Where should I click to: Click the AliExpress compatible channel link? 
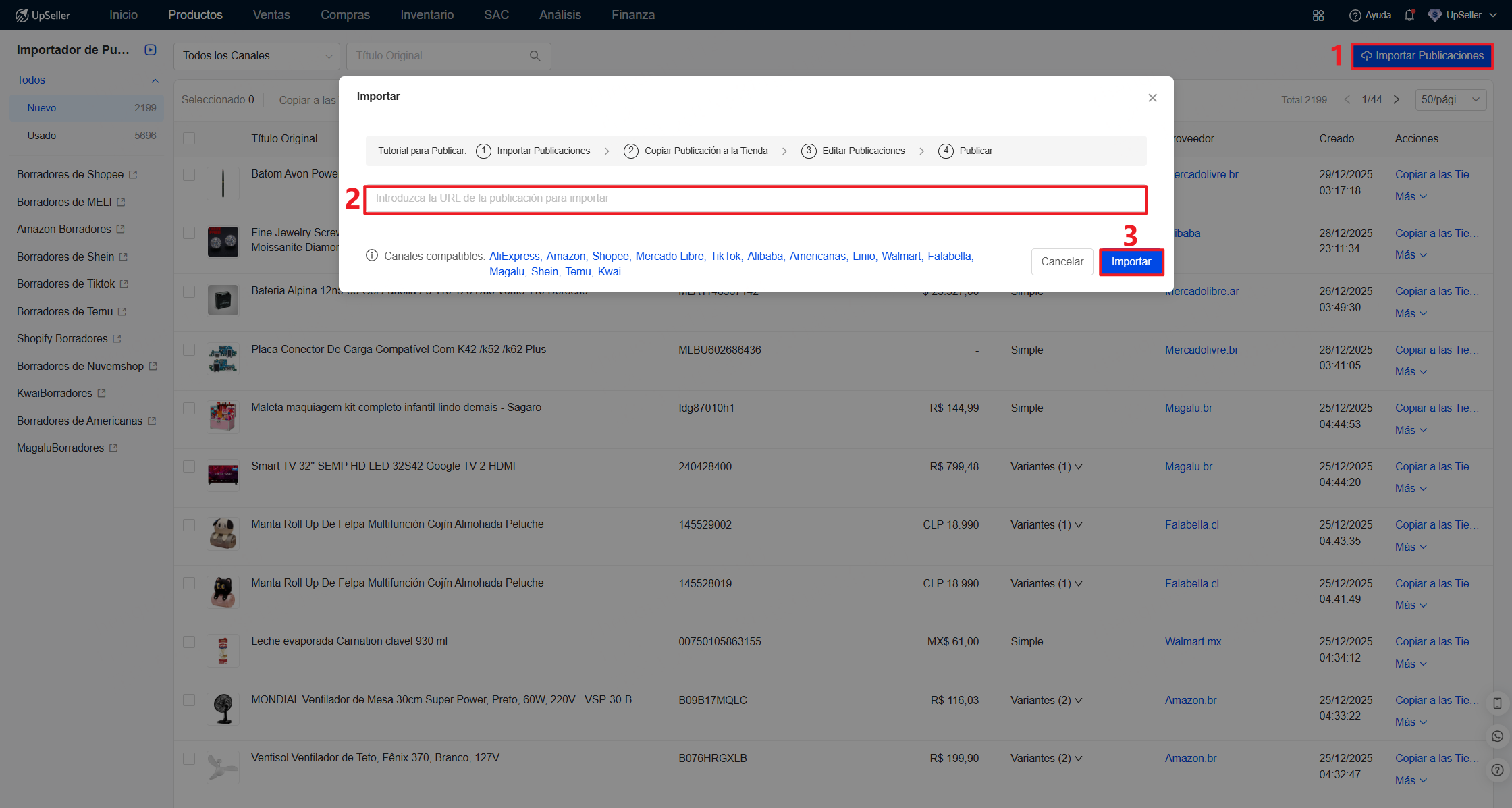pyautogui.click(x=514, y=256)
